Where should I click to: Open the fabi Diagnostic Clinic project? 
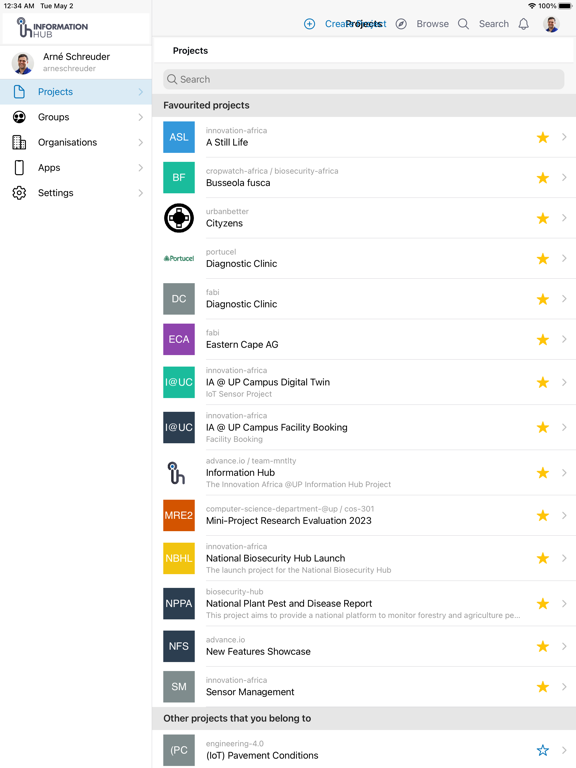[x=364, y=299]
